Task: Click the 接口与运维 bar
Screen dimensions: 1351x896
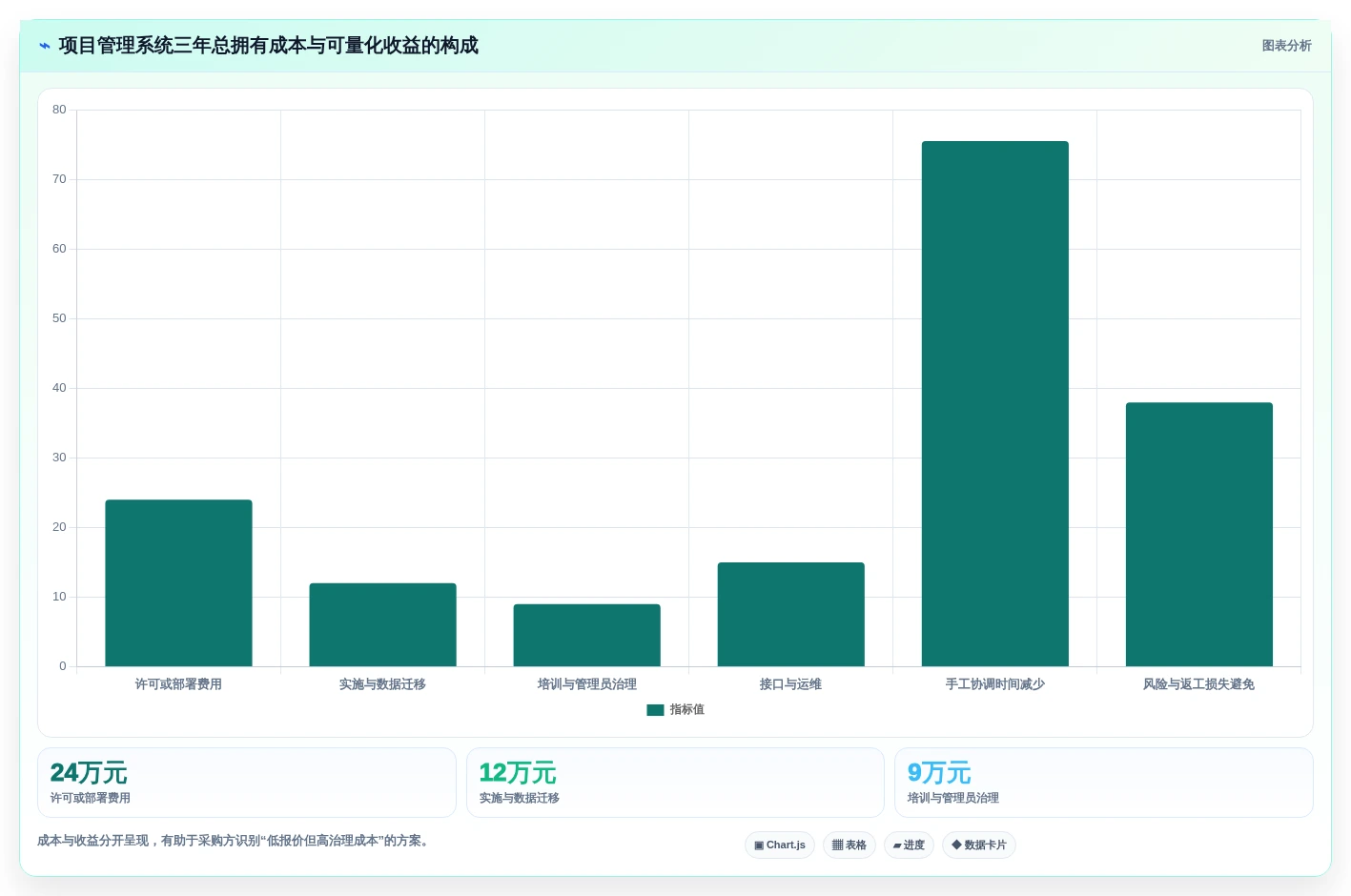Action: [790, 615]
